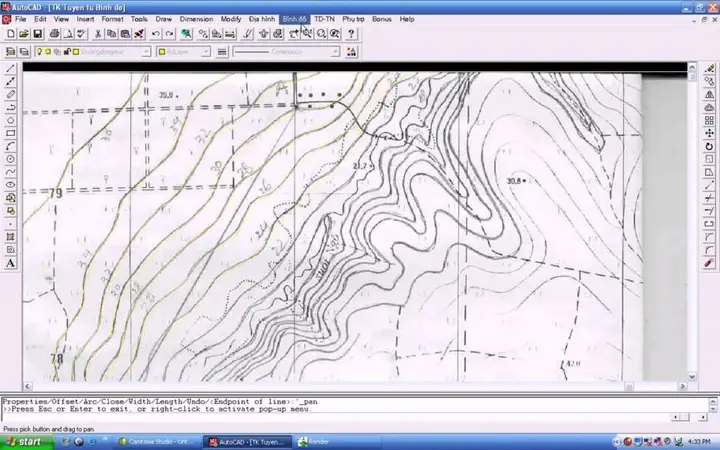Toggle layer on/off lightbulb icon
The image size is (720, 450).
pos(39,52)
